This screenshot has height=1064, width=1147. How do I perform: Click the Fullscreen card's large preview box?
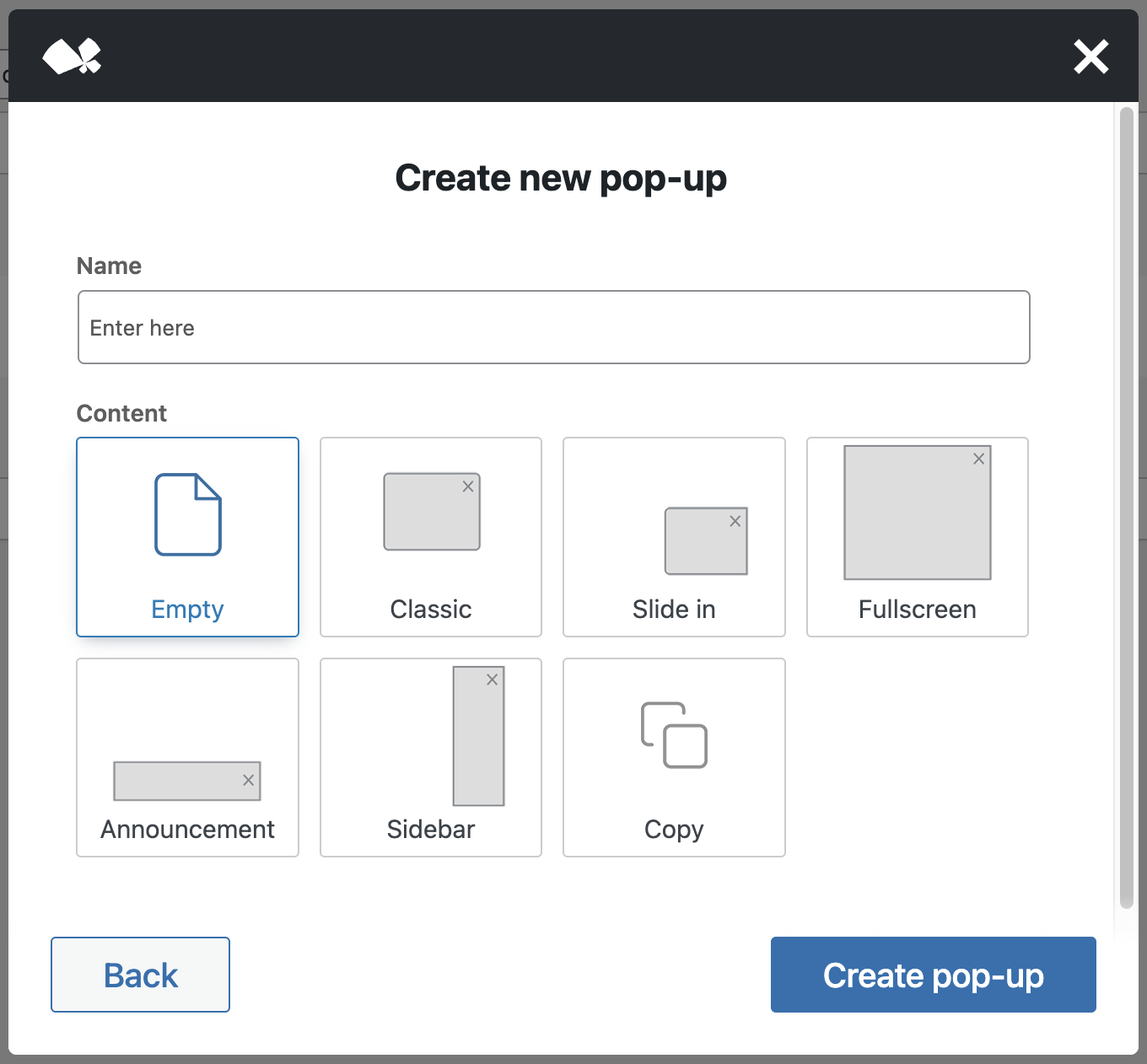tap(917, 512)
